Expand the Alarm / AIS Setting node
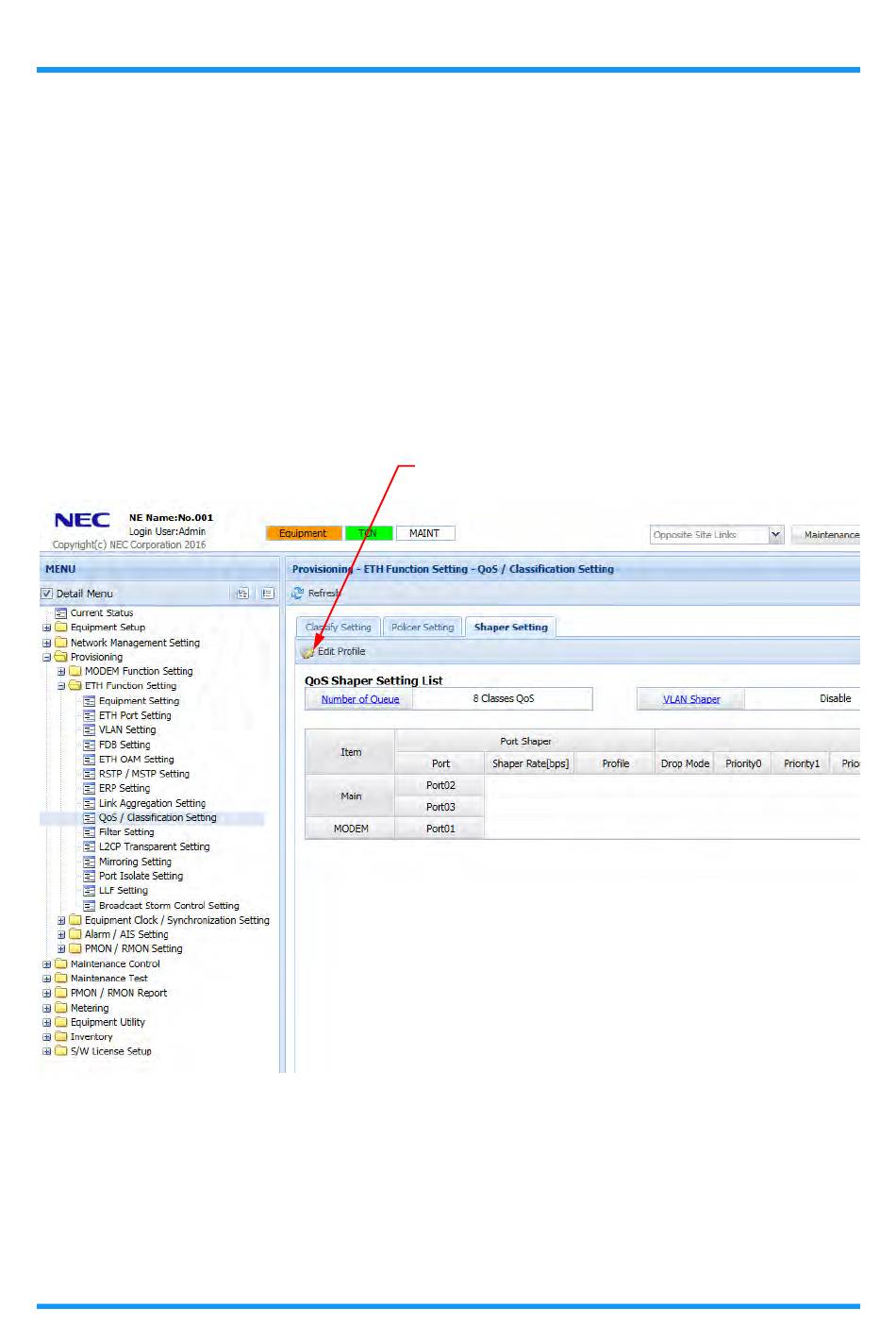Image resolution: width=896 pixels, height=1340 pixels. tap(61, 934)
